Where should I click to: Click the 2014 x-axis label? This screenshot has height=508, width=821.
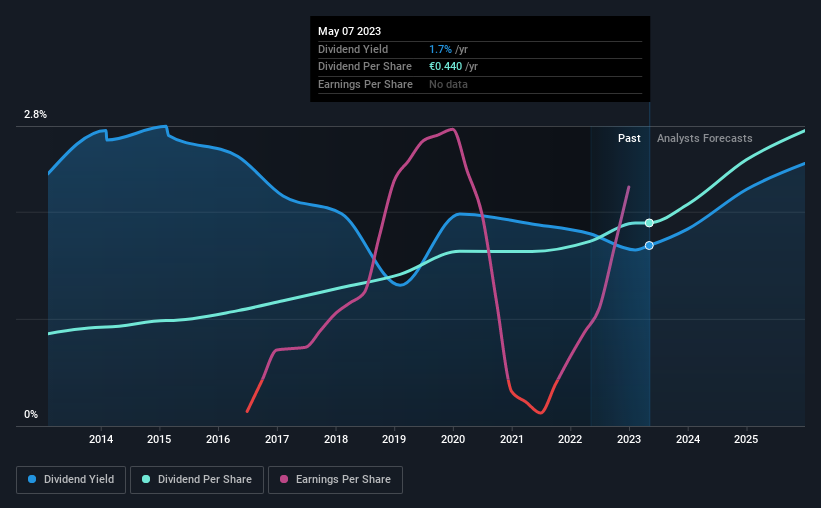(101, 439)
